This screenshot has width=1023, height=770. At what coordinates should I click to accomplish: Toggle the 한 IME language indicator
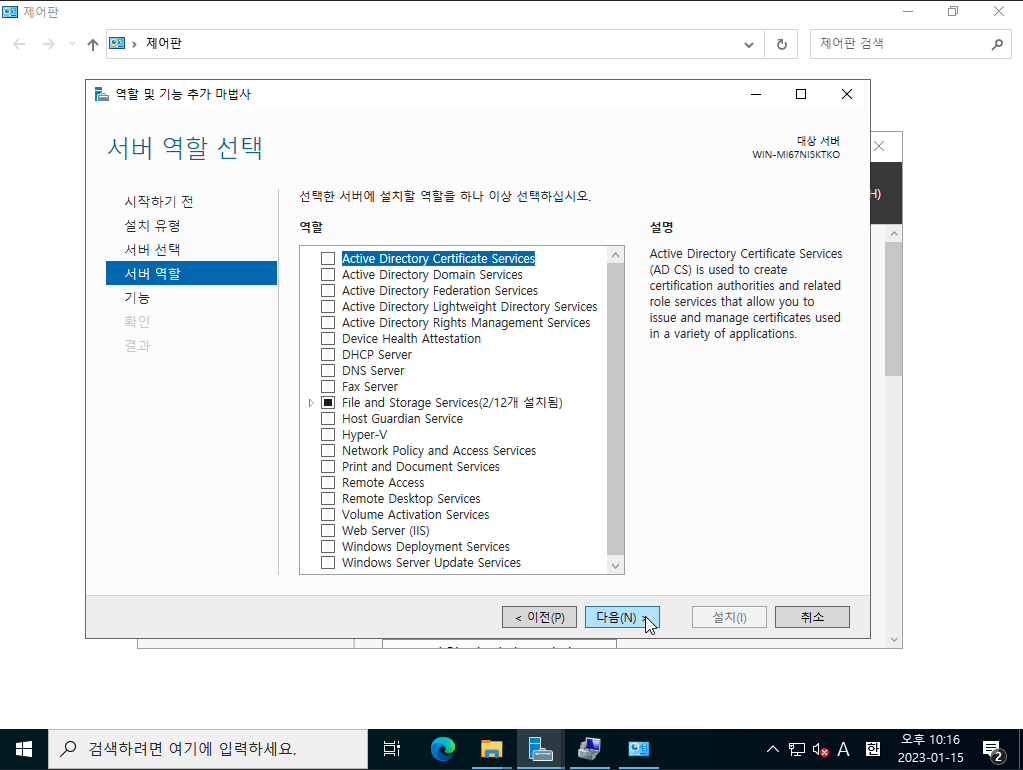(873, 749)
